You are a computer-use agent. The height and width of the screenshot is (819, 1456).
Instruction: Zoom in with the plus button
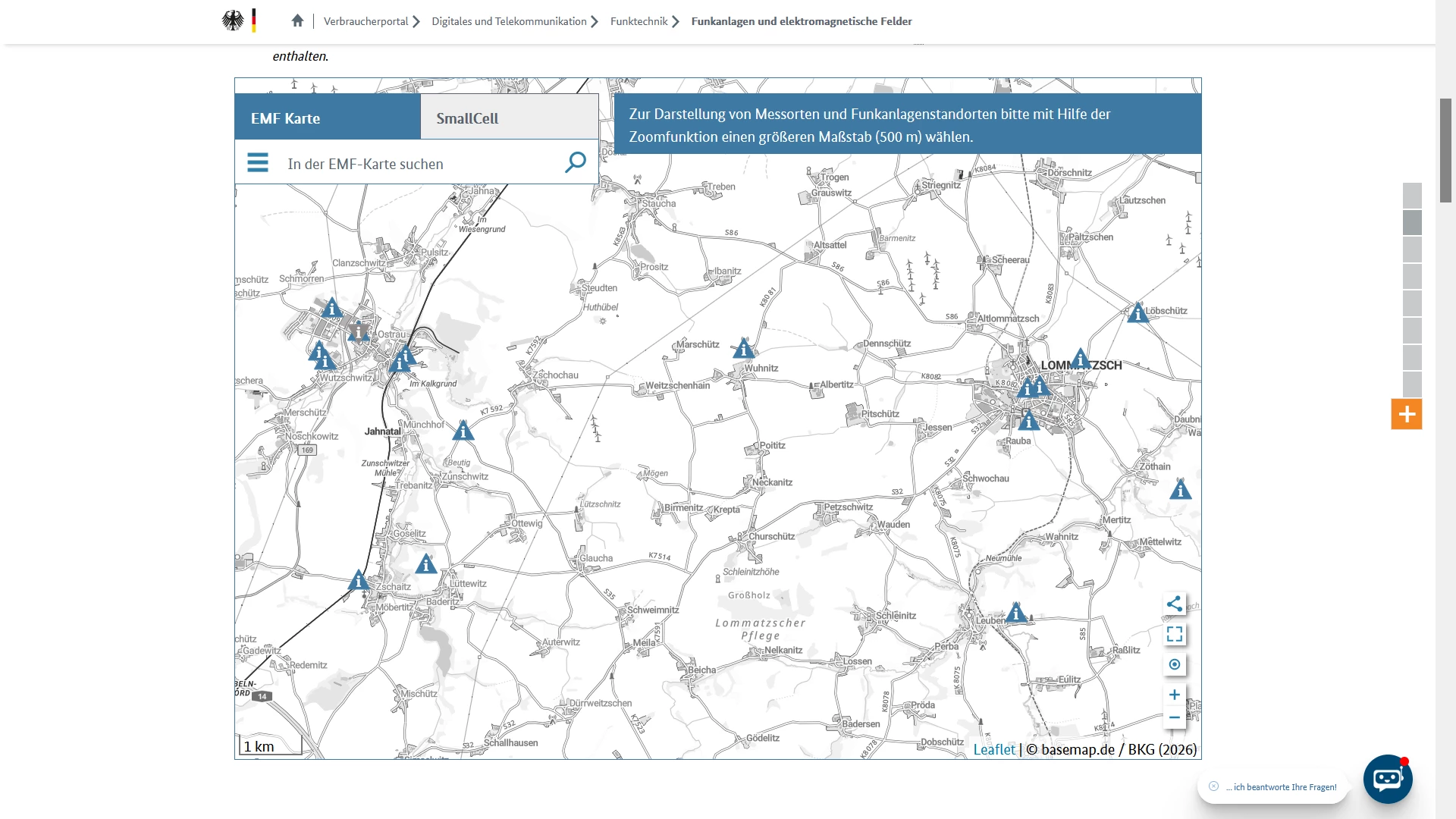coord(1174,695)
